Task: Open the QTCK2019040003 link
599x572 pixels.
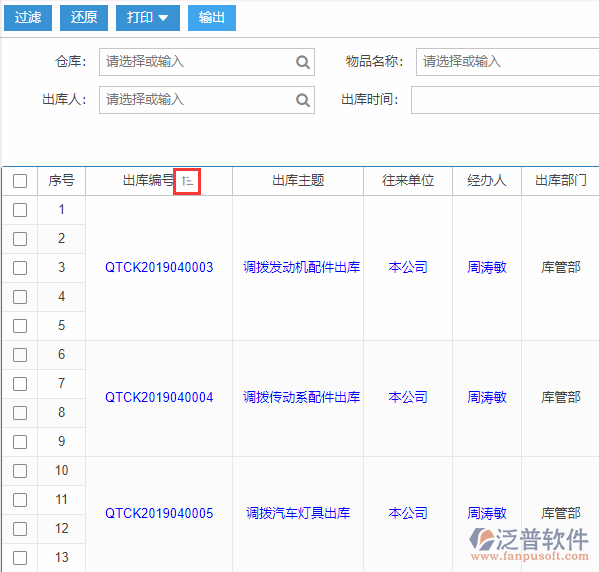Action: click(159, 267)
